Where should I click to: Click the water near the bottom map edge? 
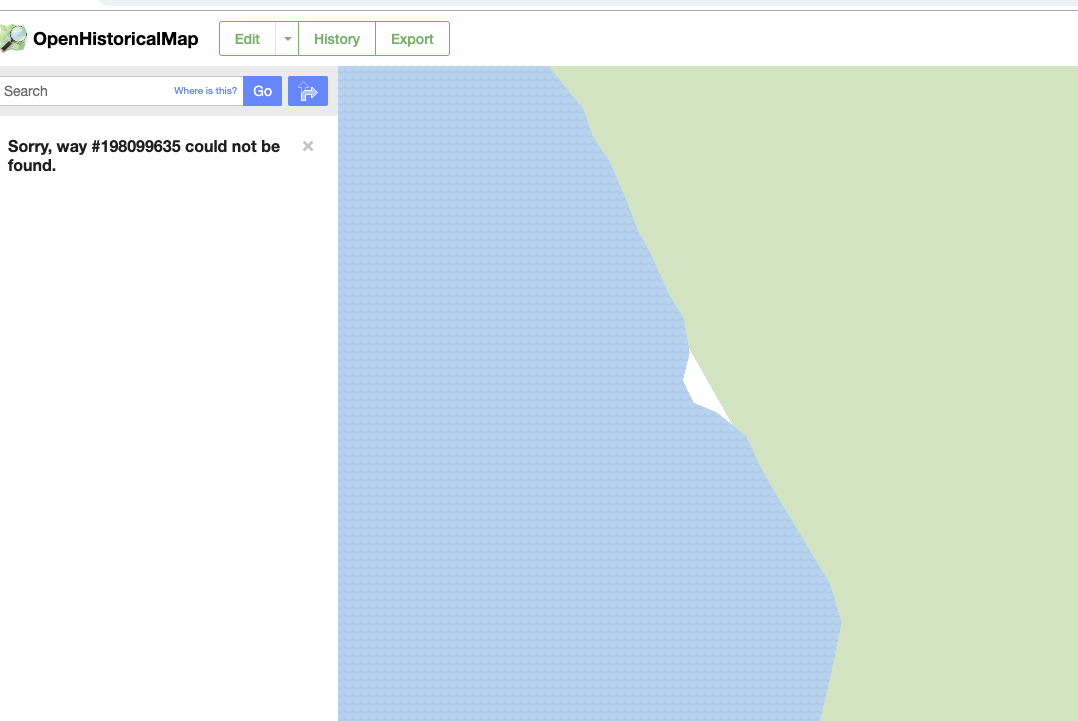600,700
